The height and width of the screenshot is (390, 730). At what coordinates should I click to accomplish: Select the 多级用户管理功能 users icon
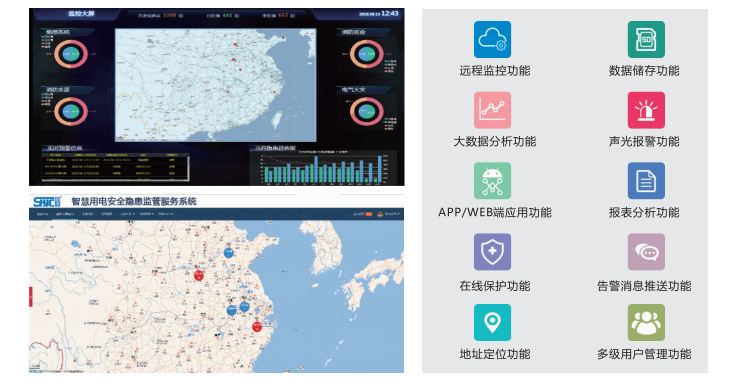pos(646,323)
